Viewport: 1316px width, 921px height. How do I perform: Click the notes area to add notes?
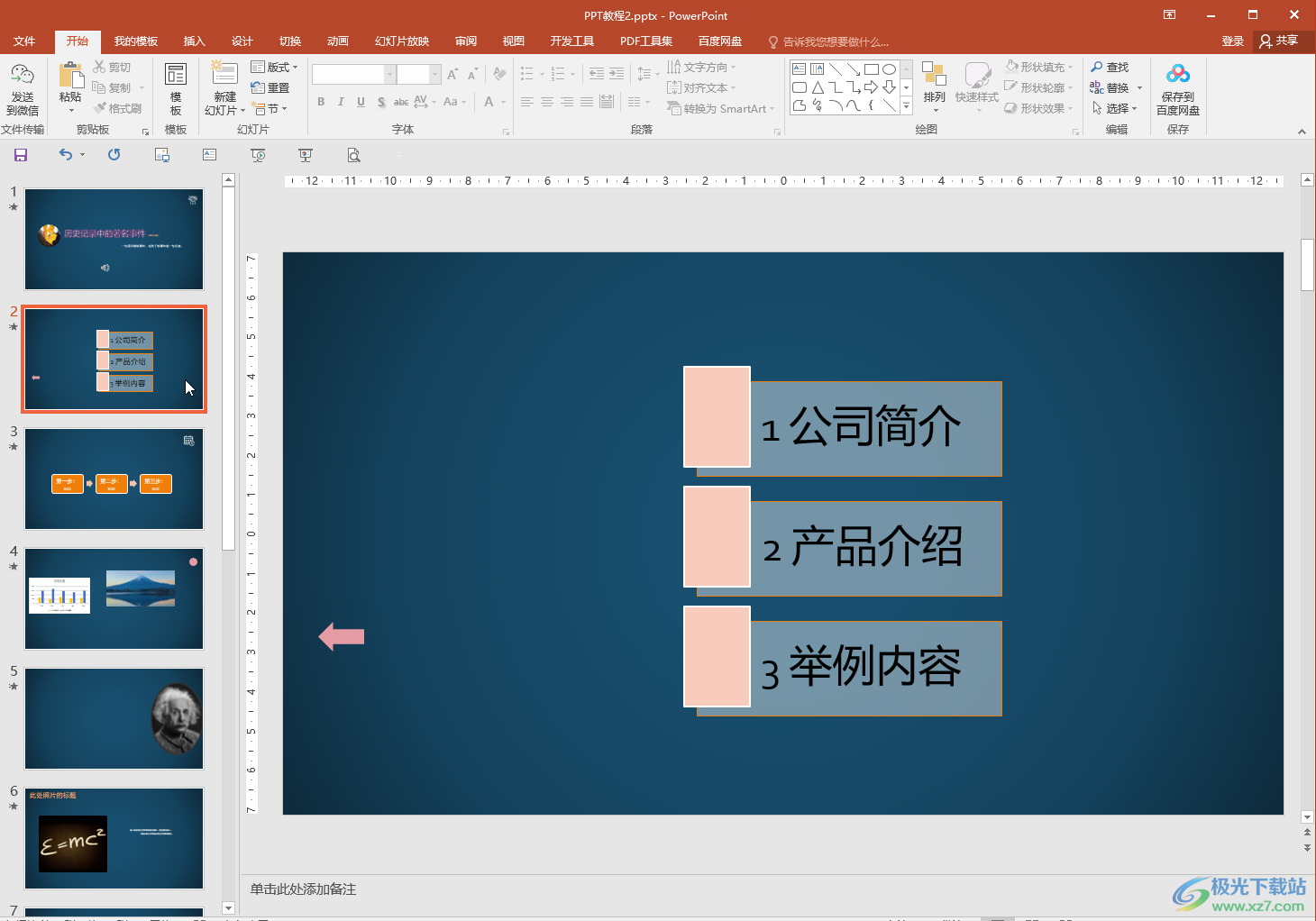tap(303, 889)
